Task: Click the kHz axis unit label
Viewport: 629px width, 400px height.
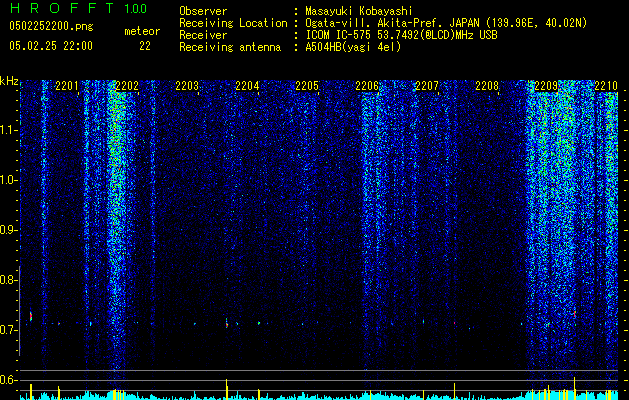Action: coord(9,81)
